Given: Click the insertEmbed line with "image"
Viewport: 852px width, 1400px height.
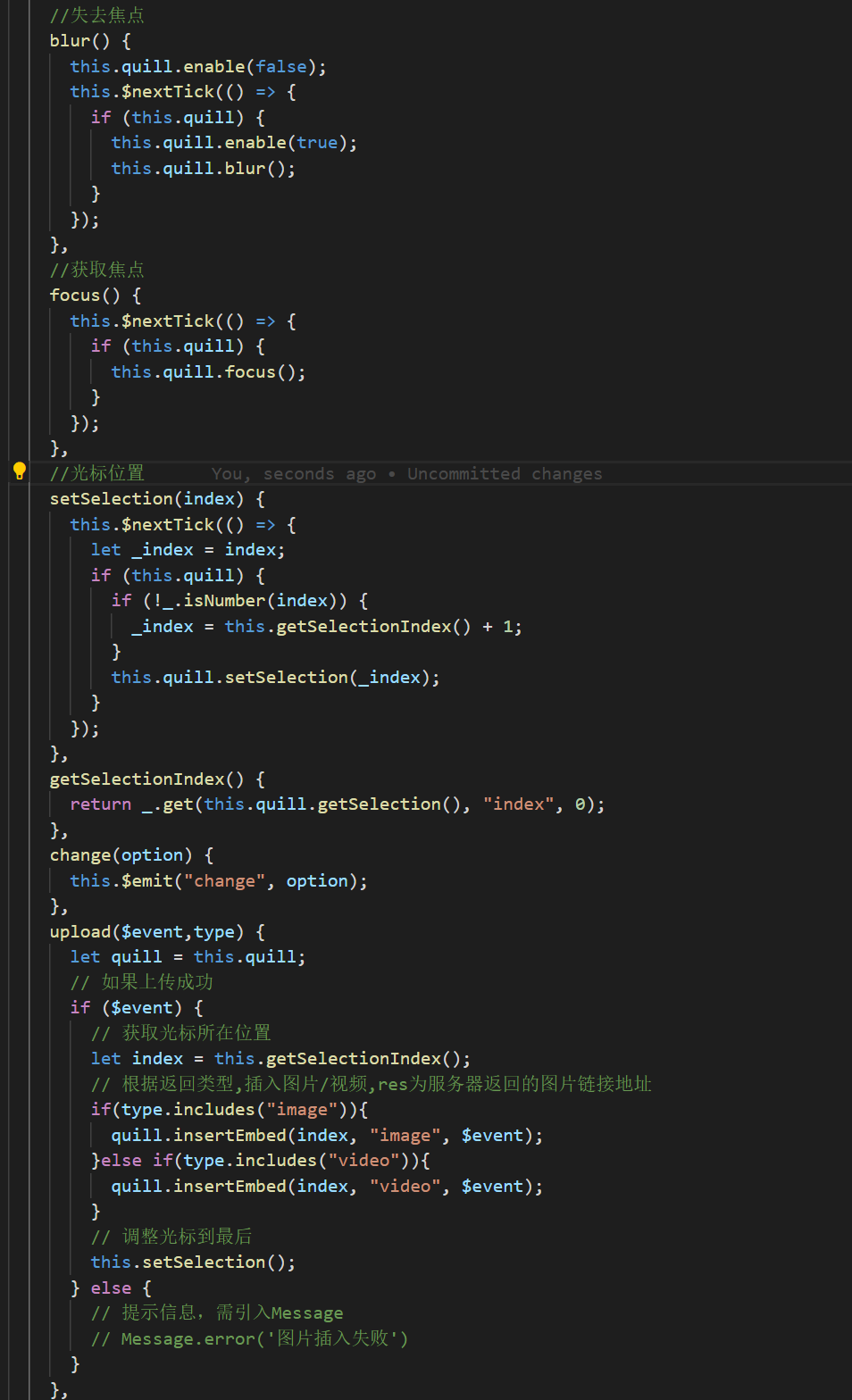Looking at the screenshot, I should click(327, 1136).
